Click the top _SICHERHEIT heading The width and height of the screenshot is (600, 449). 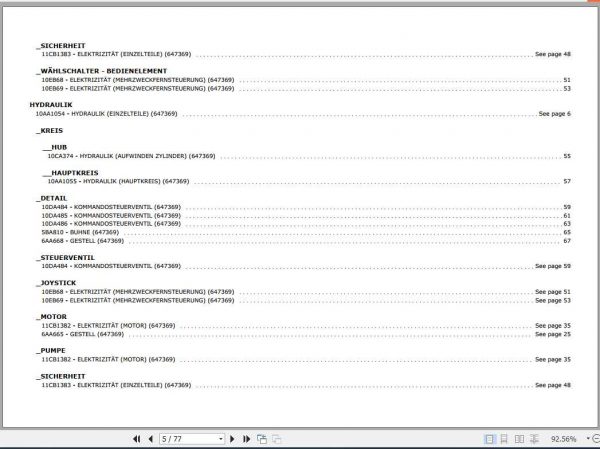[x=61, y=46]
